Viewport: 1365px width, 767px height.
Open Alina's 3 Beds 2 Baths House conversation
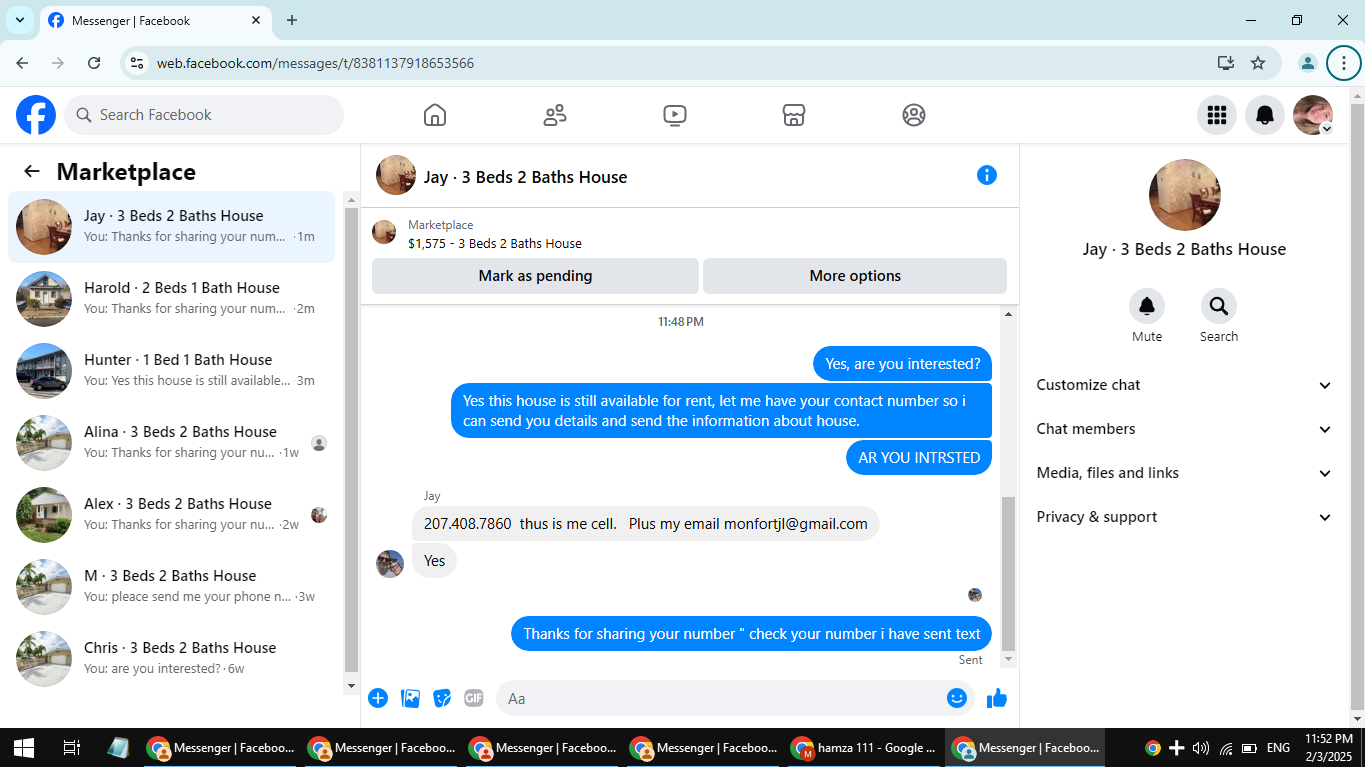(171, 443)
